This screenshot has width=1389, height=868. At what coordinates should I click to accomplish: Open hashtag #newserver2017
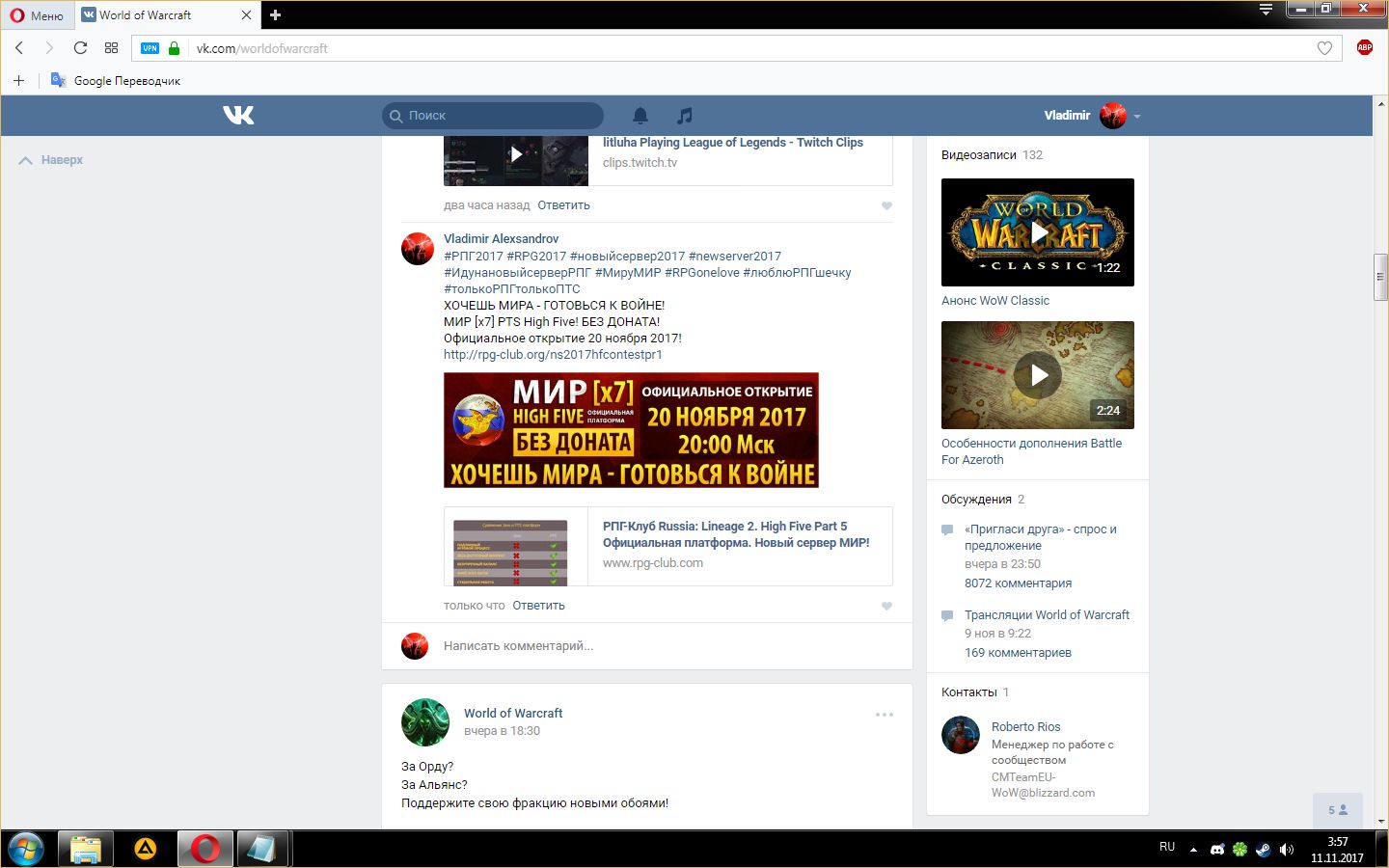[735, 257]
